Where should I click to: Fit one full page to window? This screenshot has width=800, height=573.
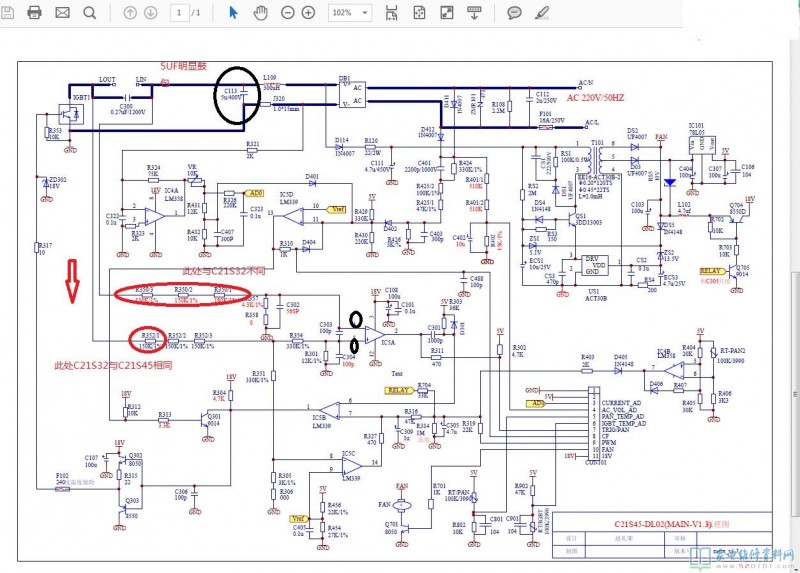point(419,12)
